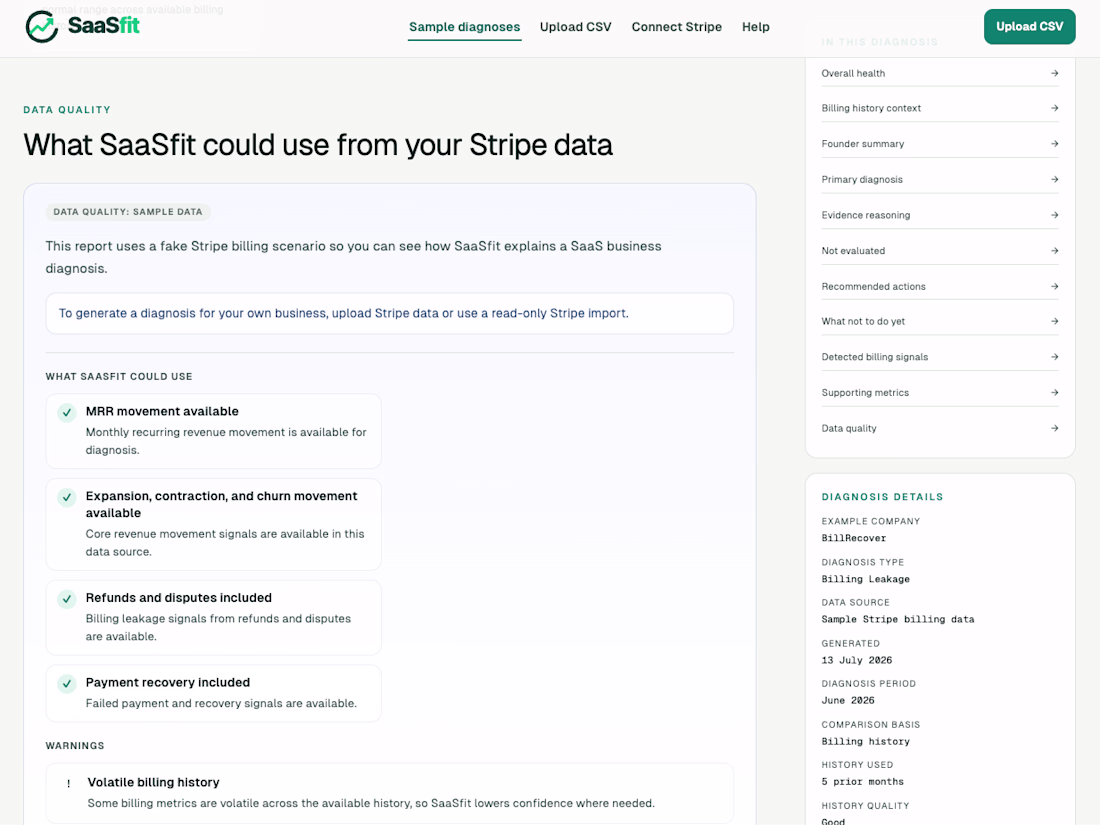
Task: Open the Sample diagnoses tab
Action: [x=464, y=27]
